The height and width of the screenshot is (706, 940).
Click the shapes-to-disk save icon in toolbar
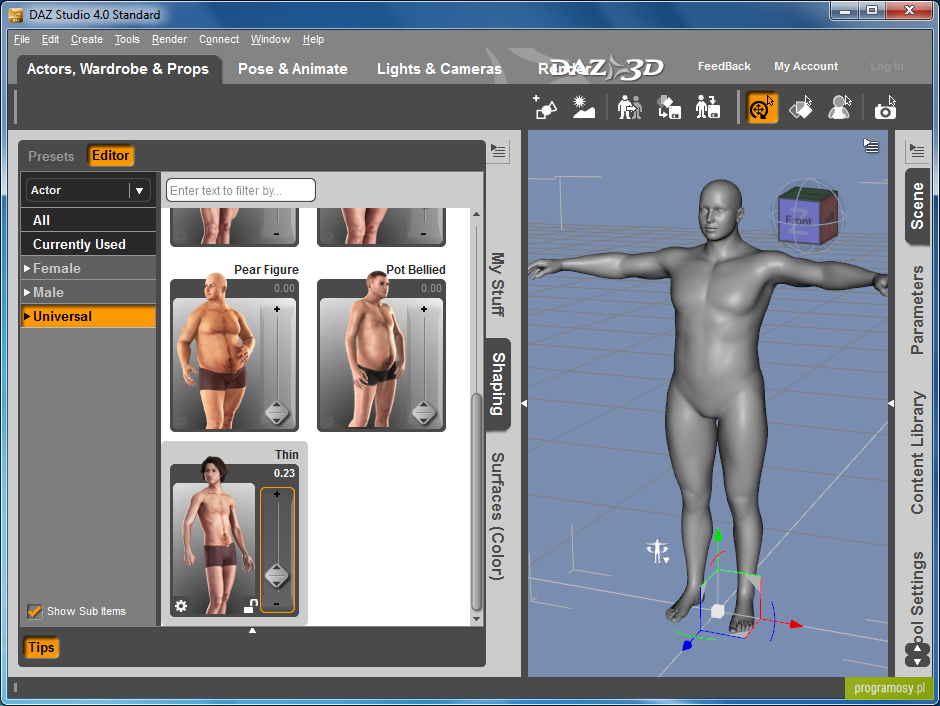pyautogui.click(x=668, y=107)
